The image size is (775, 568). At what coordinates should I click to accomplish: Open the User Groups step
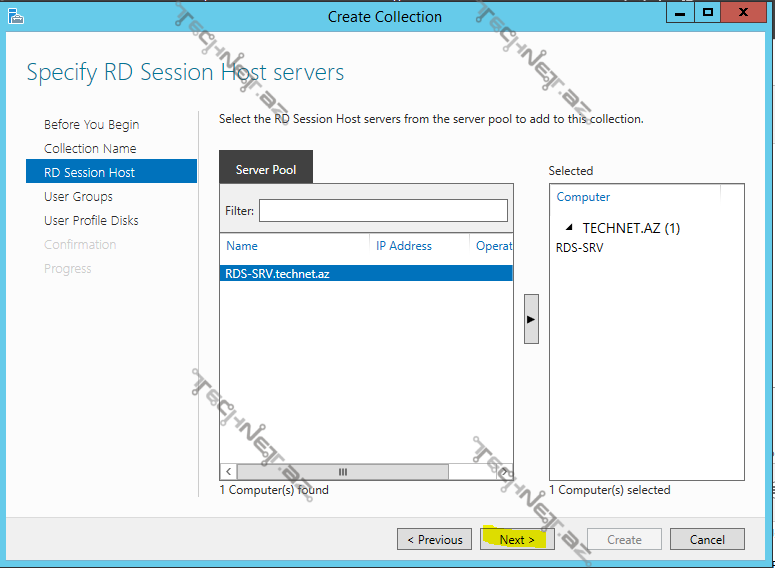coord(78,197)
